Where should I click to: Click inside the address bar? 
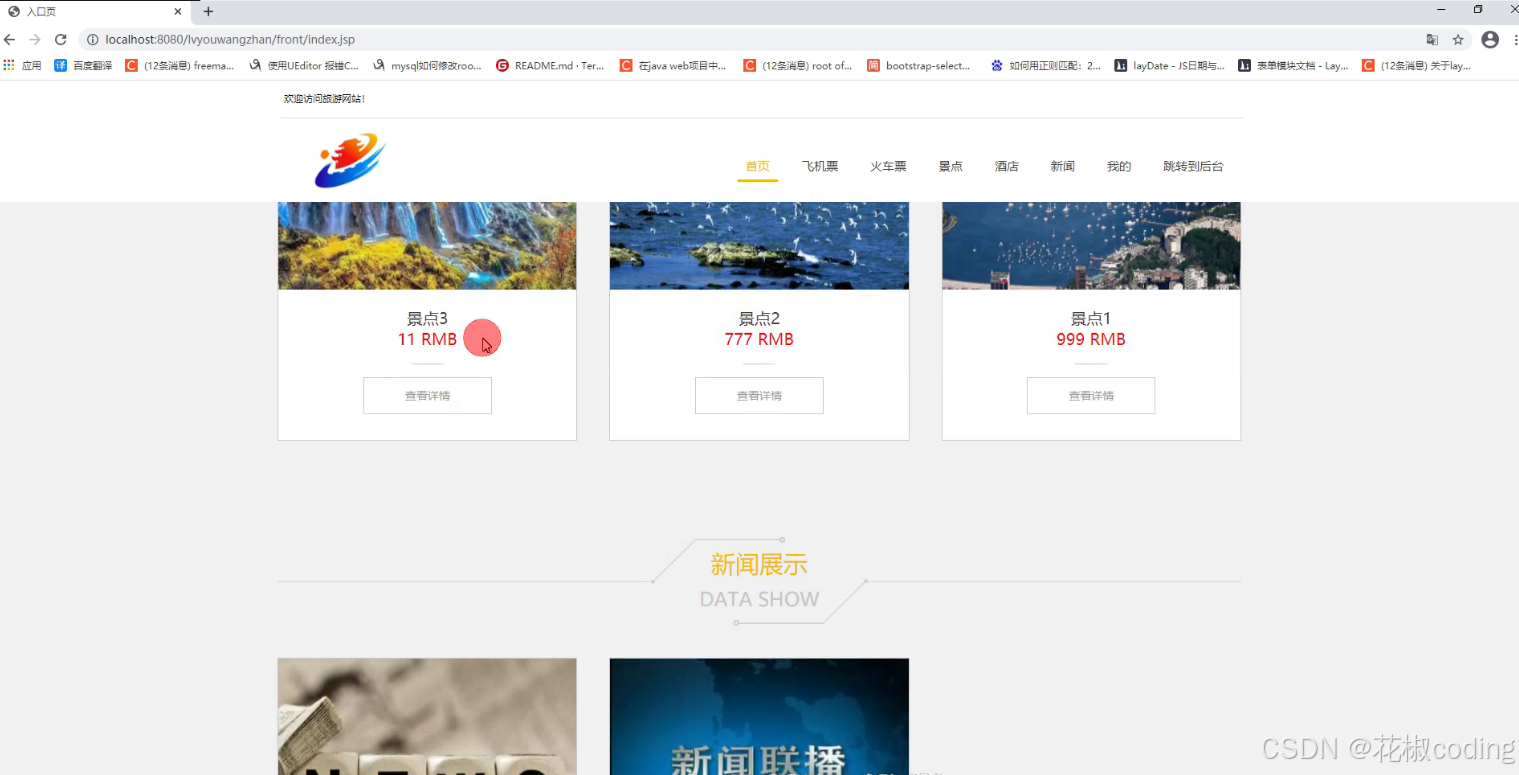coord(300,40)
